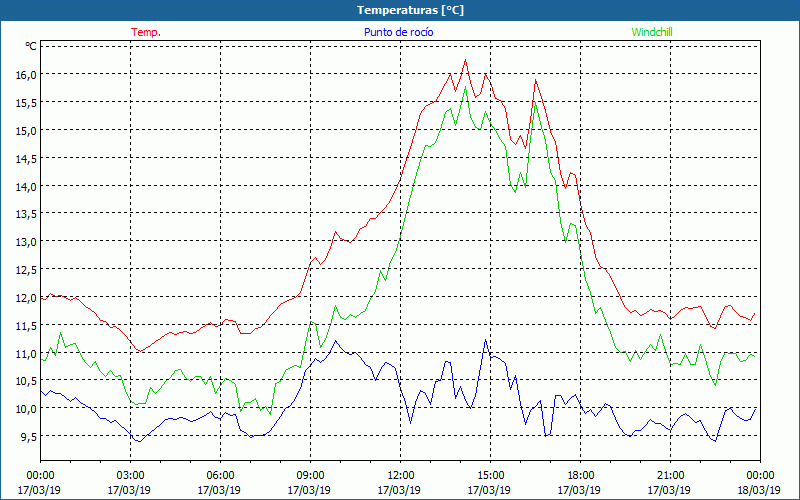Image resolution: width=800 pixels, height=500 pixels.
Task: Click the '14,5' y-axis value
Action: click(x=26, y=159)
